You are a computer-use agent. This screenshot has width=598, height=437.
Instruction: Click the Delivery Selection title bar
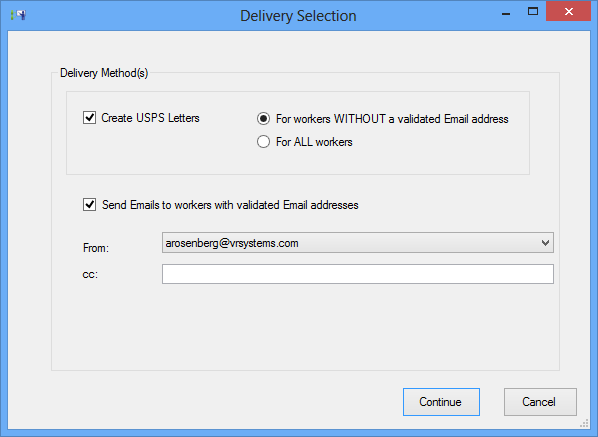[298, 16]
